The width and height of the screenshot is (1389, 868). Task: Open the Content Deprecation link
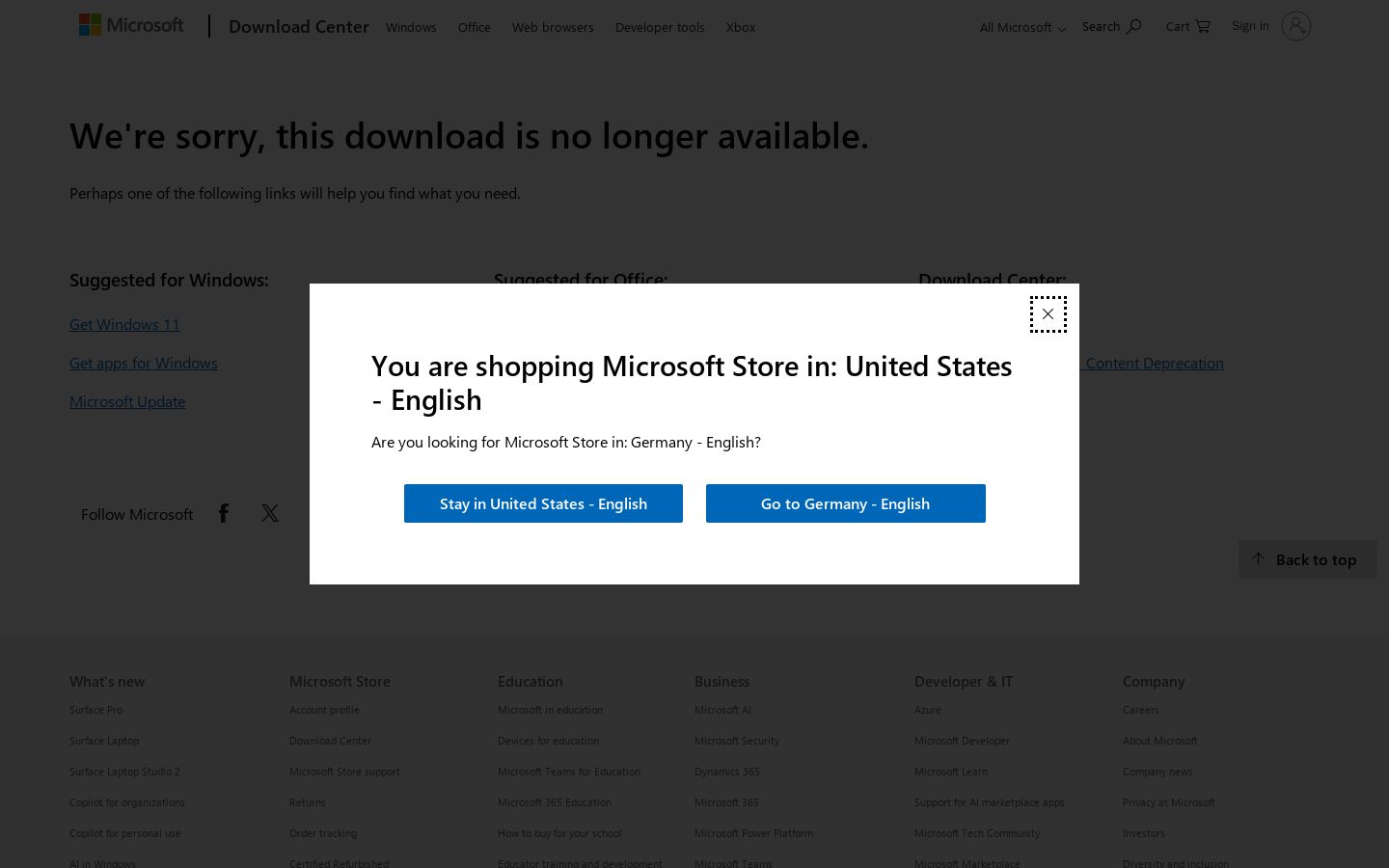pos(1154,363)
